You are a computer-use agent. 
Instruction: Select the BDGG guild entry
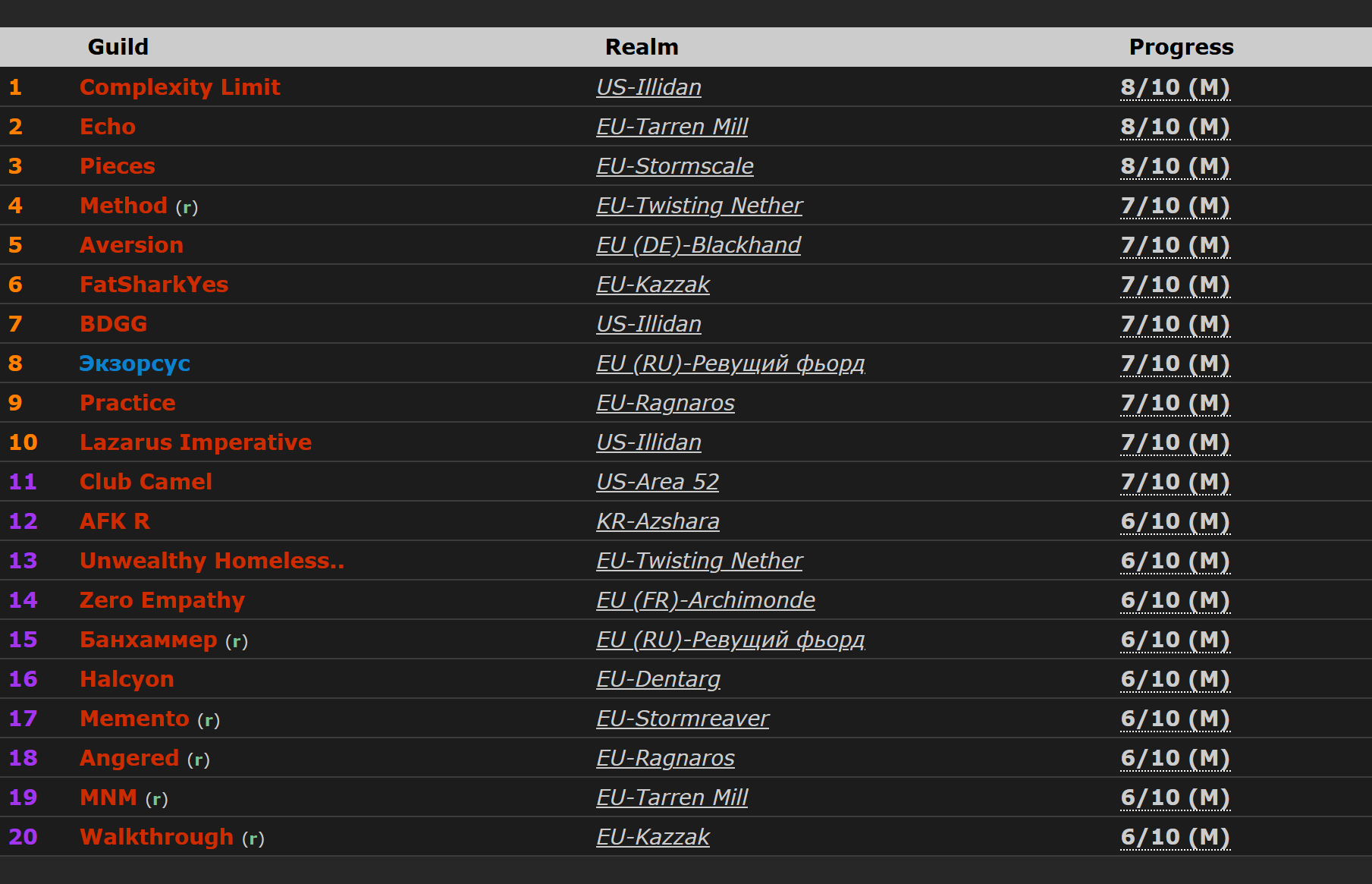pos(114,324)
